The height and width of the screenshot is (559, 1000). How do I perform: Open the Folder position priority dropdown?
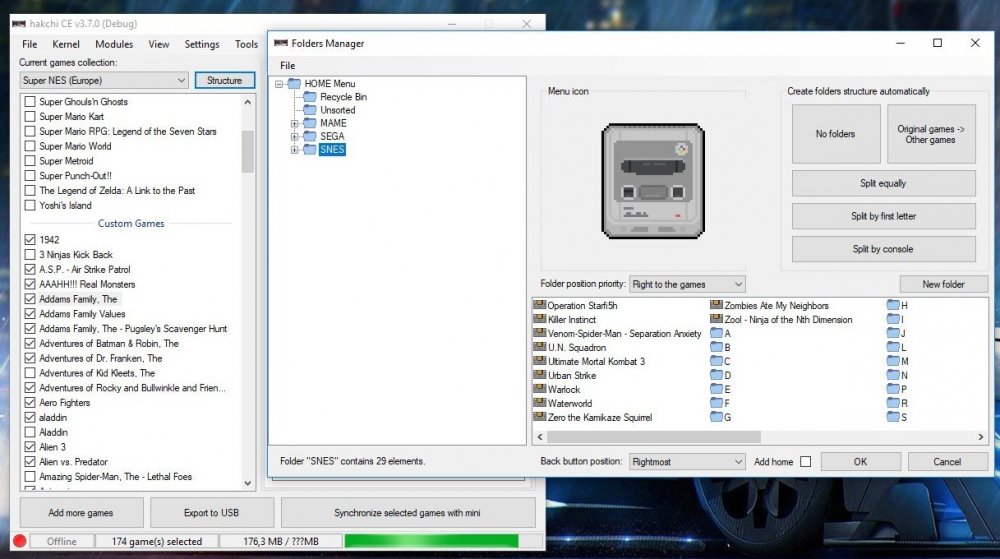(x=687, y=285)
